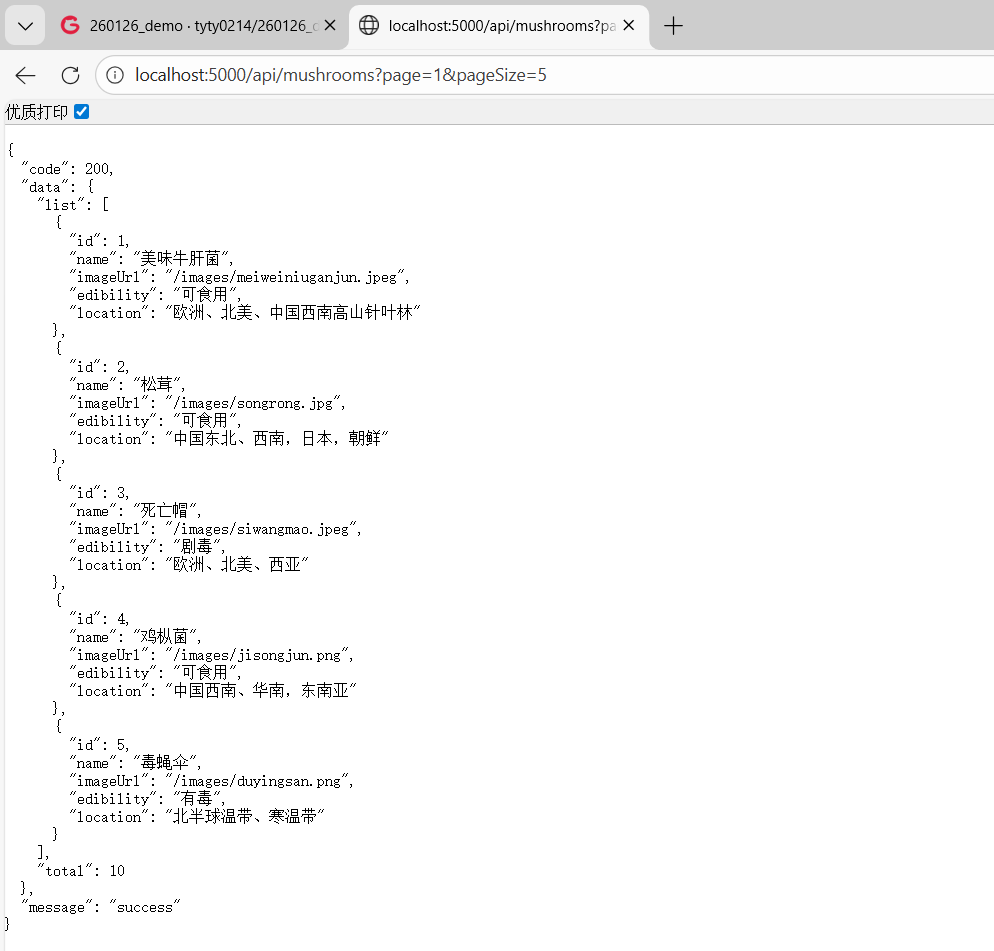
Task: Click the "id": 1 line
Action: pyautogui.click(x=100, y=241)
